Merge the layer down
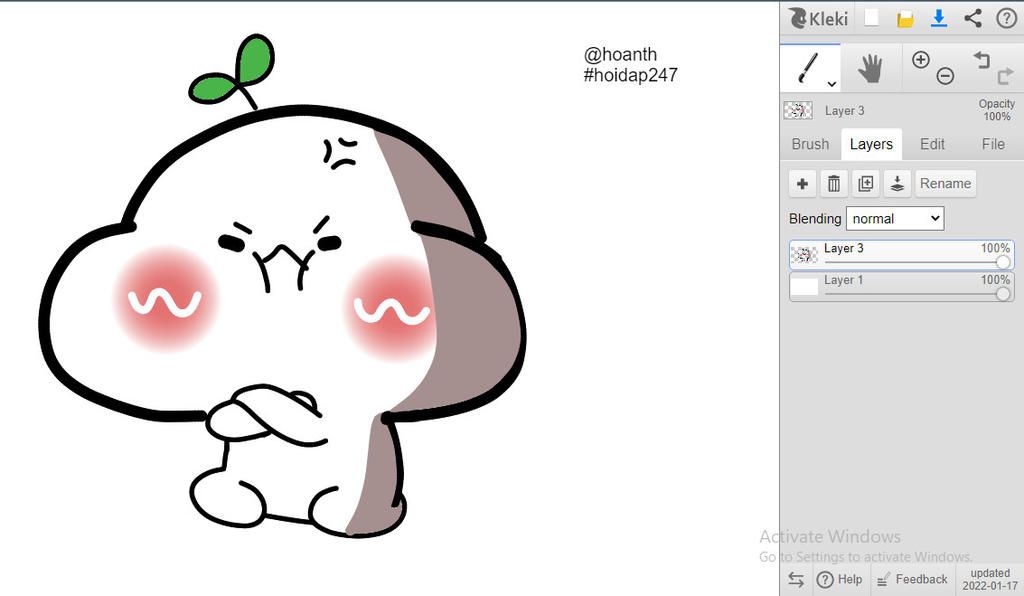Screen dimensions: 1024x596 click(x=897, y=184)
